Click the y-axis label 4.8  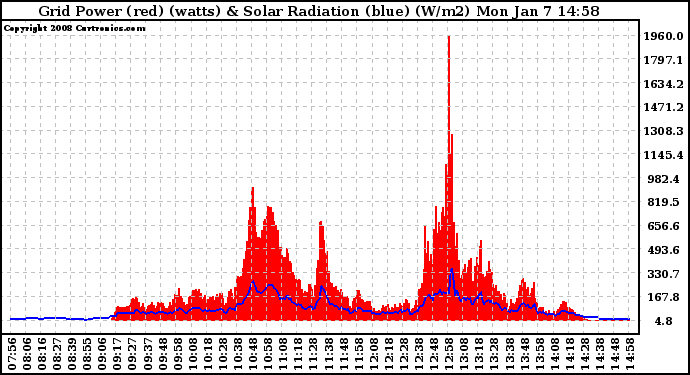[x=664, y=321]
